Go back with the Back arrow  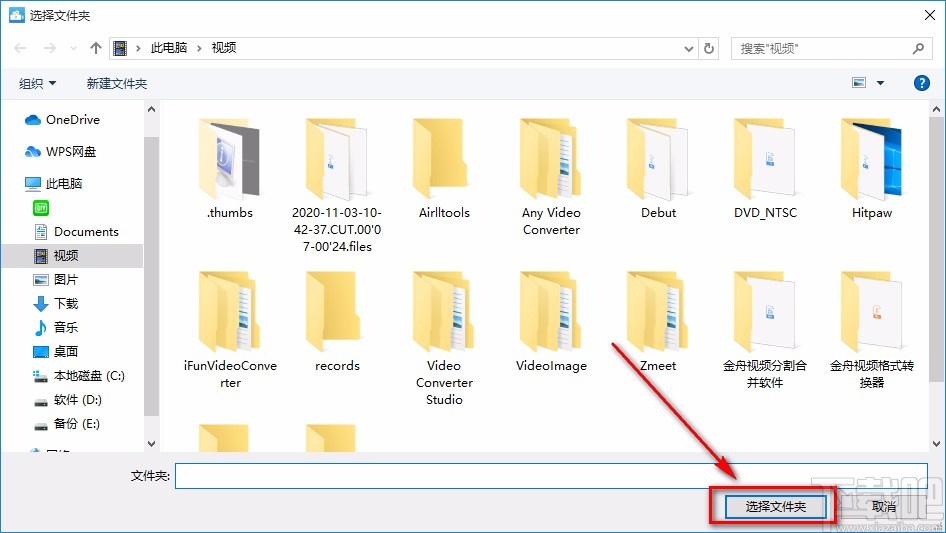point(20,48)
